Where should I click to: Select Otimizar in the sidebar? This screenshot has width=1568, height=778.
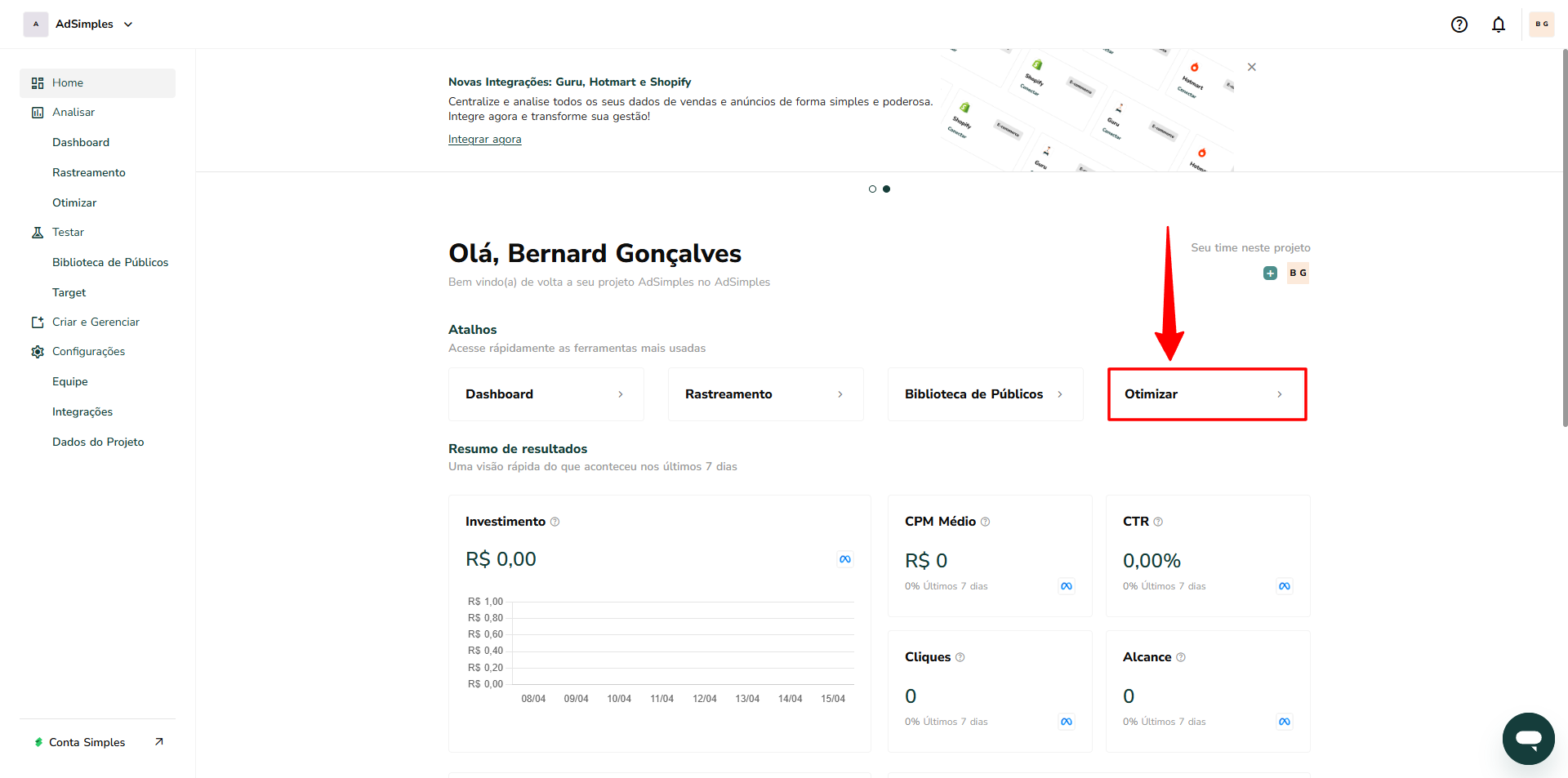click(x=74, y=202)
